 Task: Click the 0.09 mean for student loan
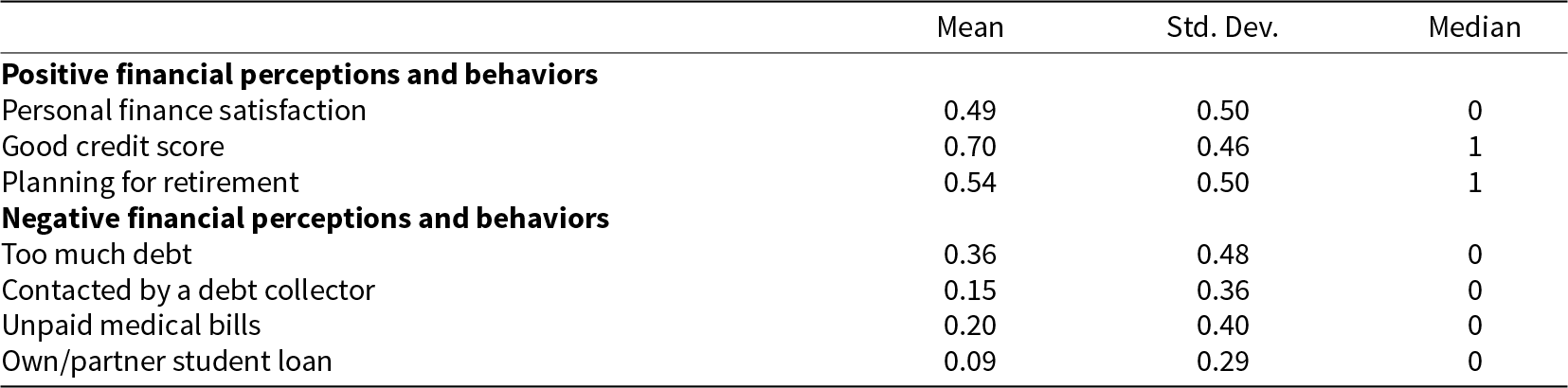tap(970, 362)
